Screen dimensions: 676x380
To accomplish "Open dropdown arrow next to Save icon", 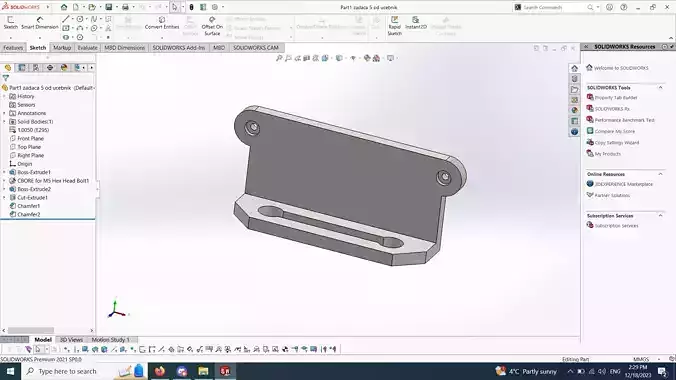I will [x=116, y=7].
